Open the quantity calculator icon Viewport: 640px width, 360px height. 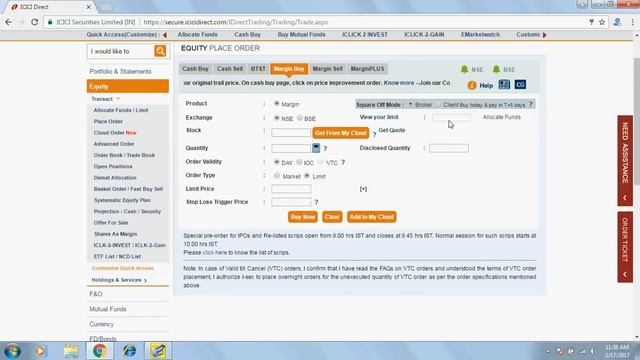[x=316, y=148]
